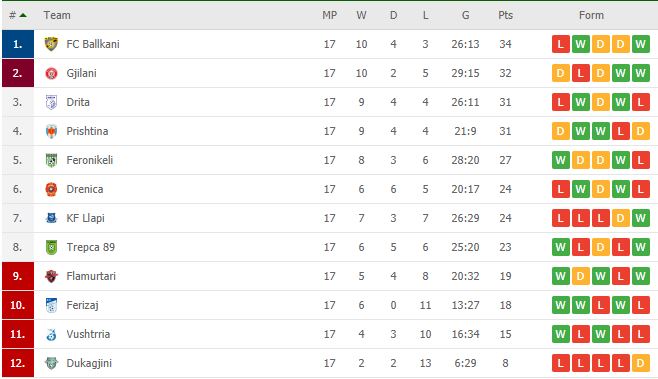Click the Team column header

57,15
